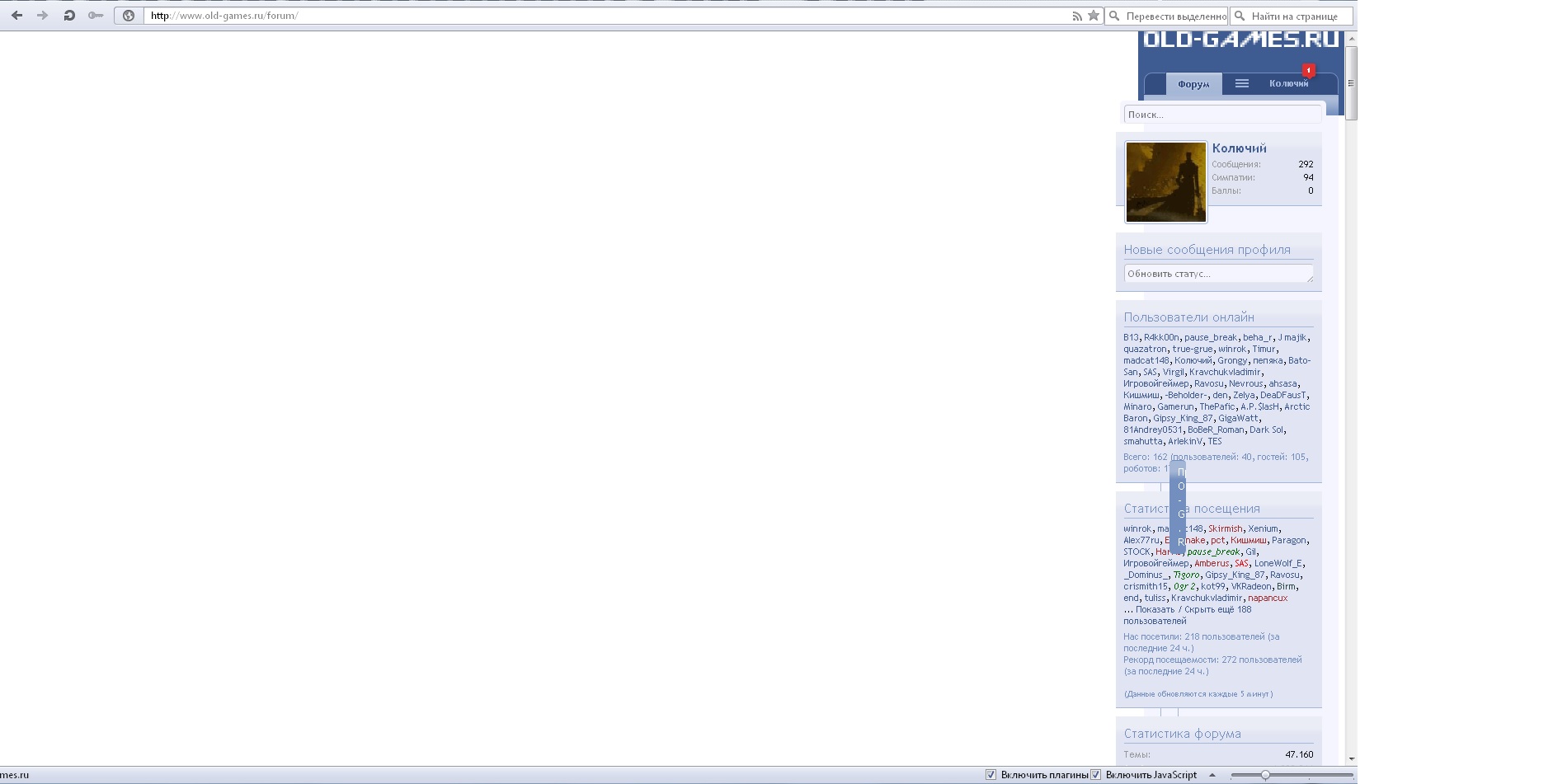Click "Показать / Скрыть ещё 188" link
This screenshot has width=1553, height=784.
point(1193,610)
